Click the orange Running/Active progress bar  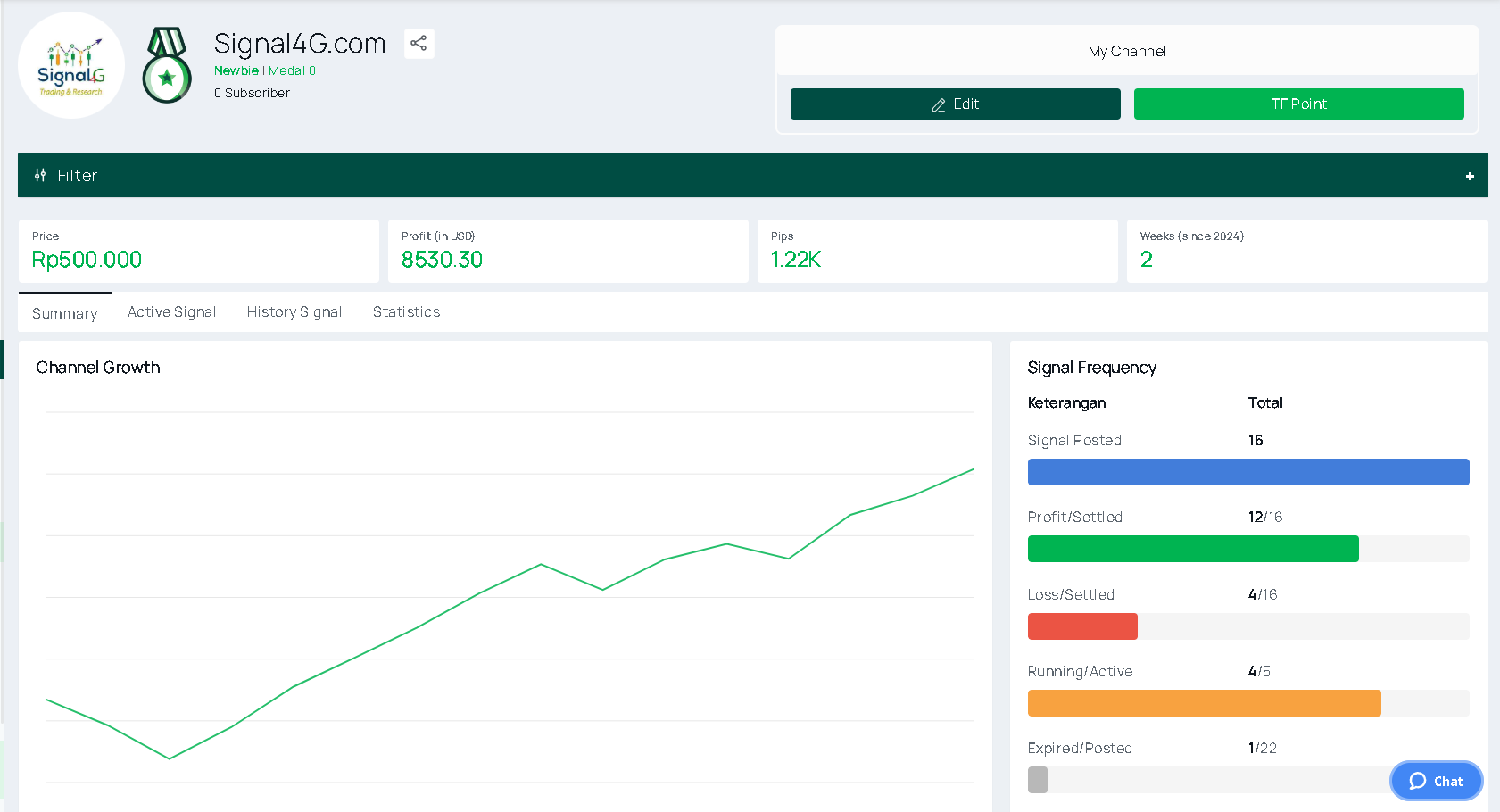point(1204,703)
